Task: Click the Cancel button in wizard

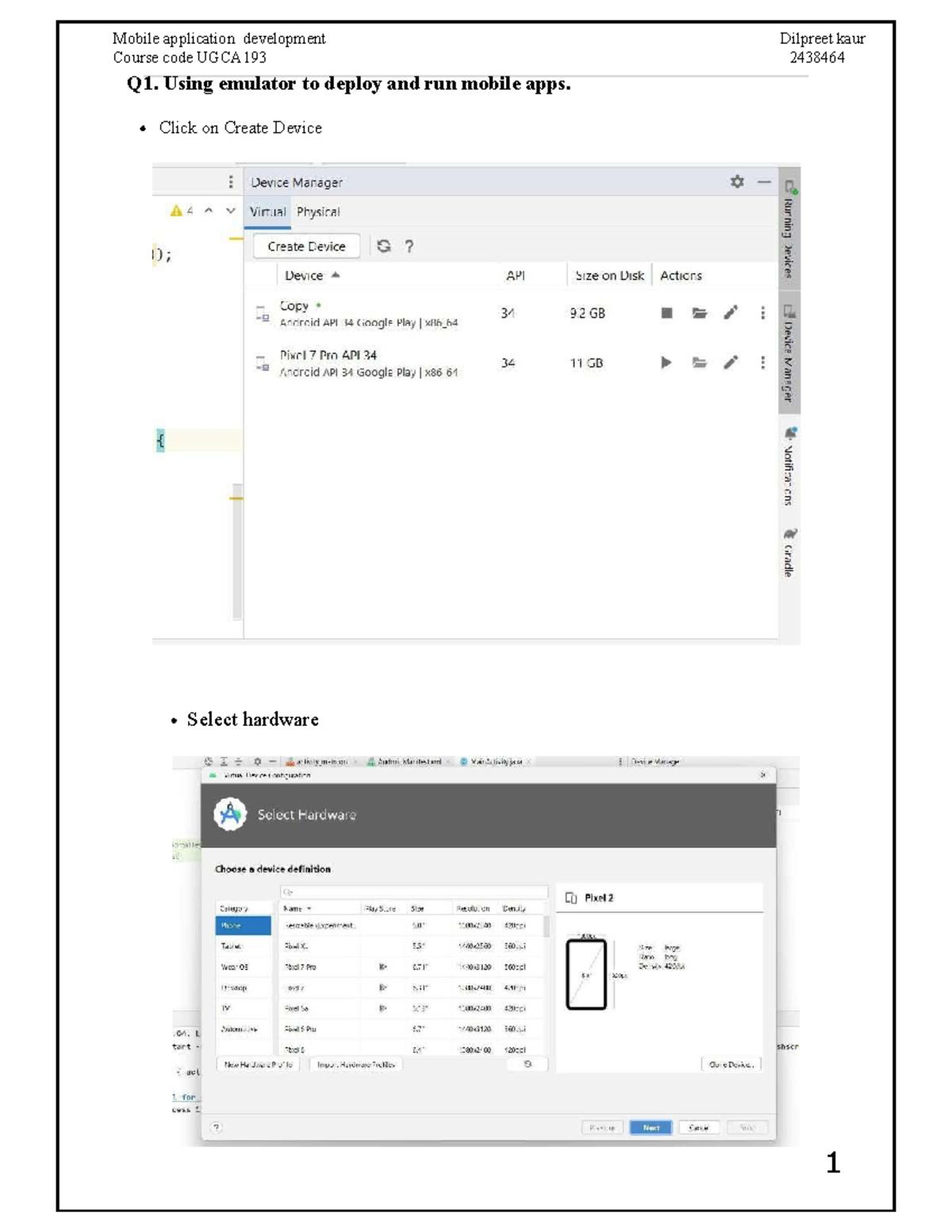Action: coord(698,1127)
